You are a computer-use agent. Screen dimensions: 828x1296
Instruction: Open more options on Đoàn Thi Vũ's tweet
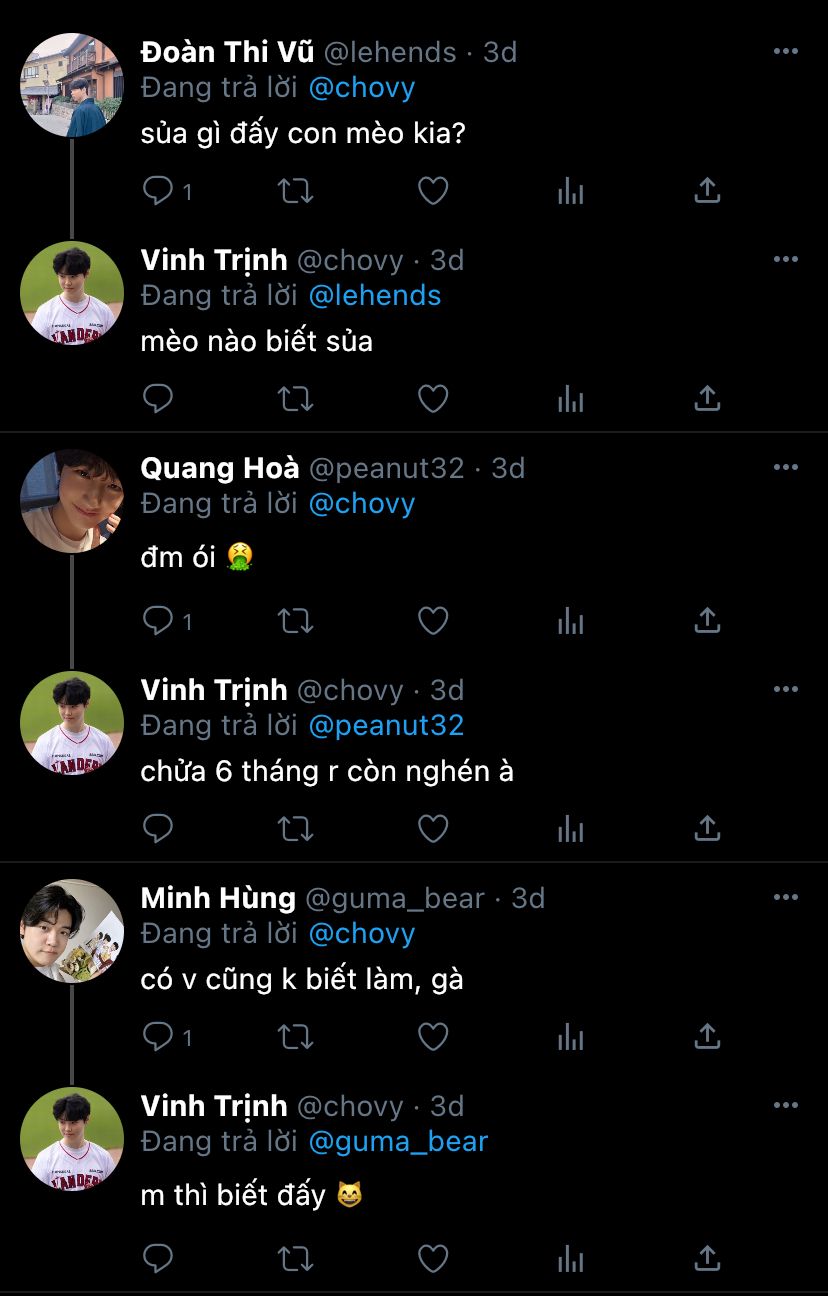pos(786,52)
